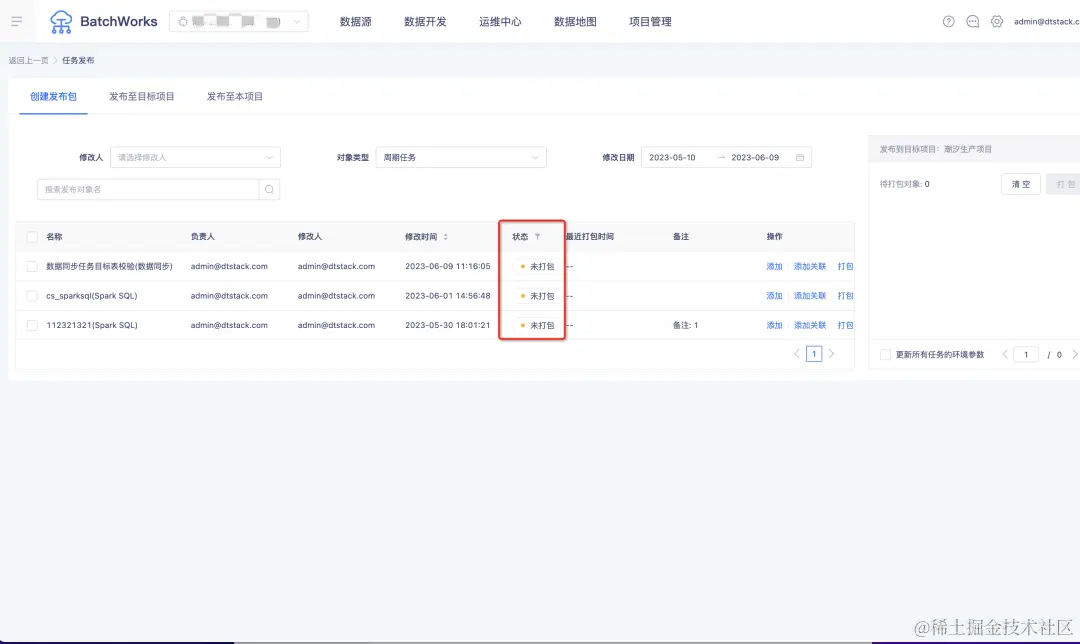
Task: Click start date 2023-05-10 field
Action: tap(672, 157)
